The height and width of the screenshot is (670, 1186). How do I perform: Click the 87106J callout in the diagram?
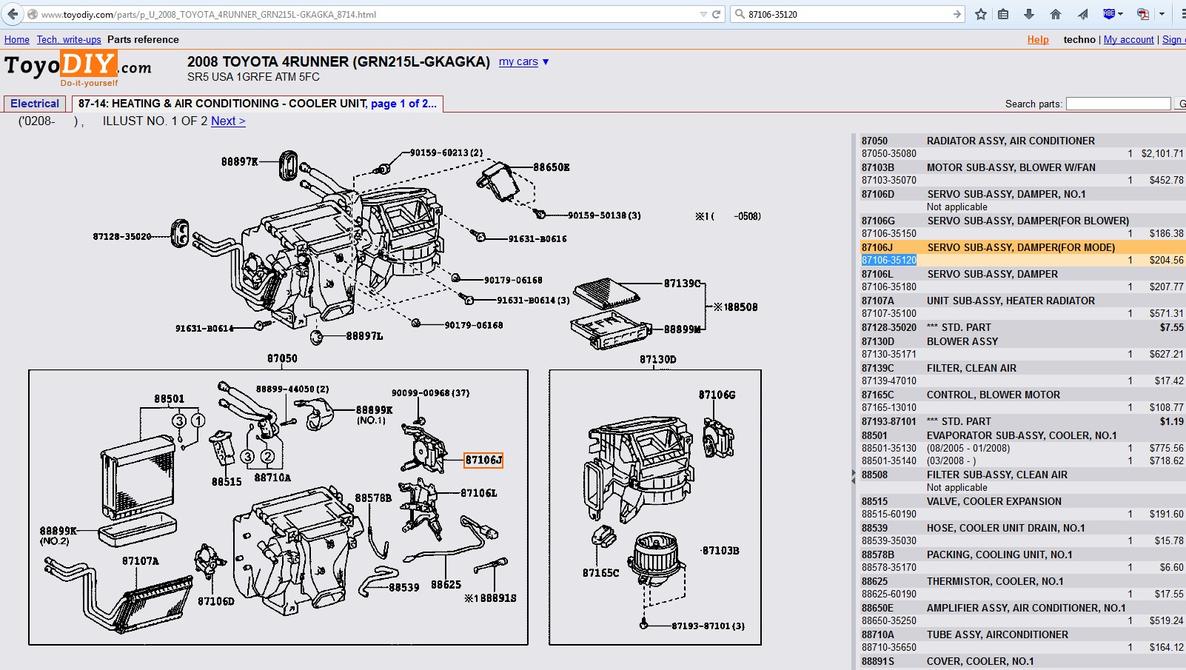point(483,460)
